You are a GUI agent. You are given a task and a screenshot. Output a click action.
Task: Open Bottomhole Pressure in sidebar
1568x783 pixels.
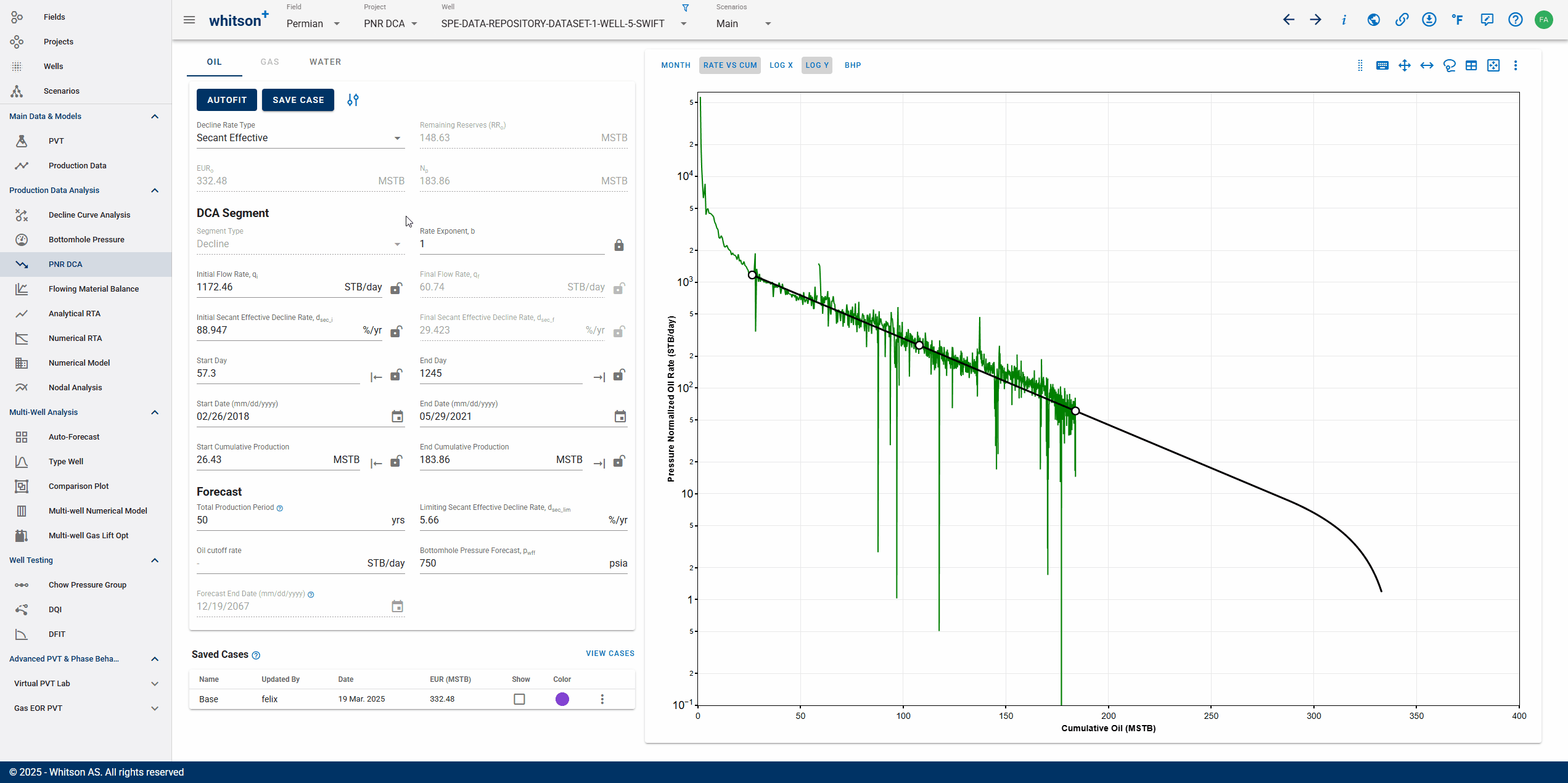point(86,239)
